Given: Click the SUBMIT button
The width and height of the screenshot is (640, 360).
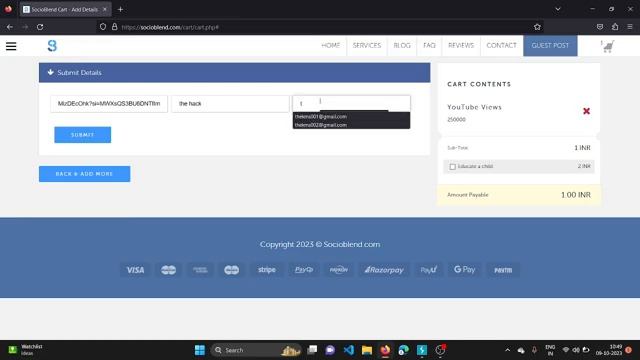Looking at the screenshot, I should coord(82,135).
